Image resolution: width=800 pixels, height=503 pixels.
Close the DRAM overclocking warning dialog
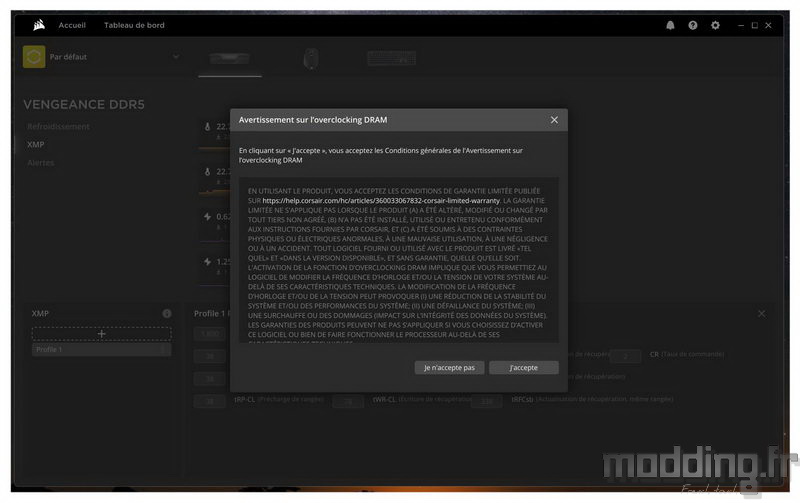click(554, 120)
